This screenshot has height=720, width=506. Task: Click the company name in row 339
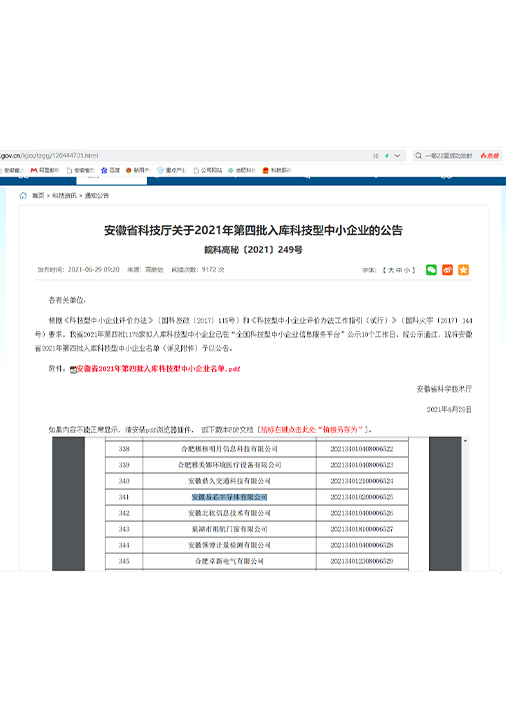pyautogui.click(x=229, y=465)
